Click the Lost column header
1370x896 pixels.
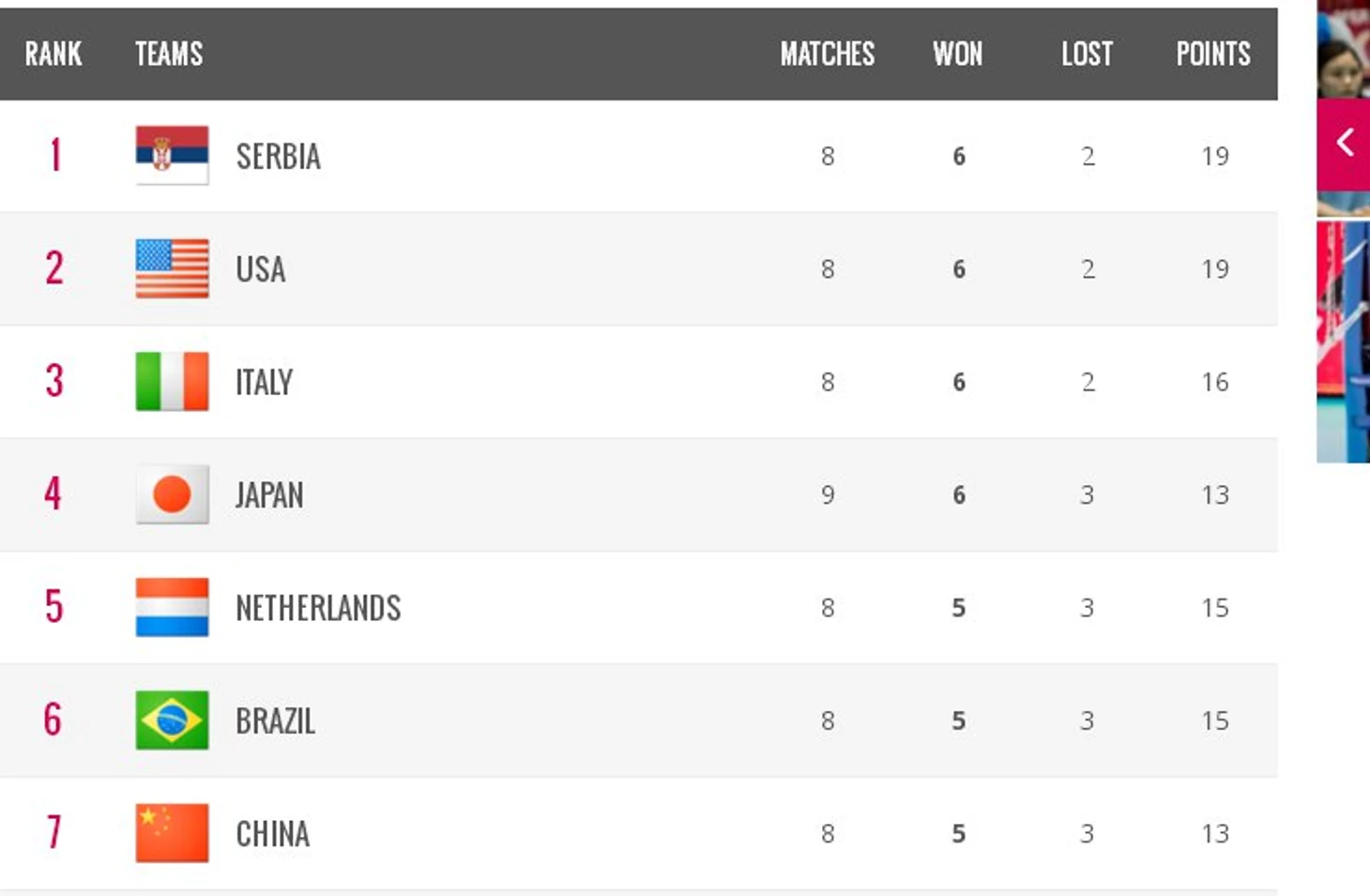[x=1087, y=54]
